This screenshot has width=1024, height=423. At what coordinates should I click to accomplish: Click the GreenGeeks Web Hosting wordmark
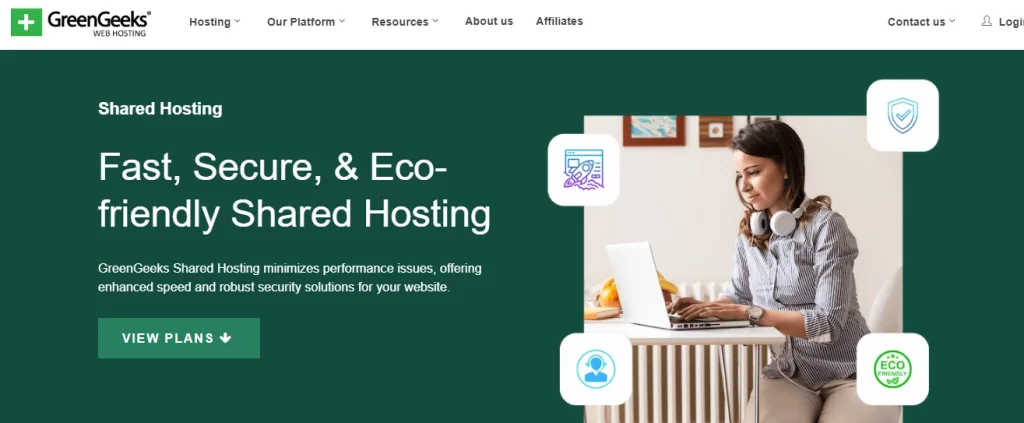[99, 22]
